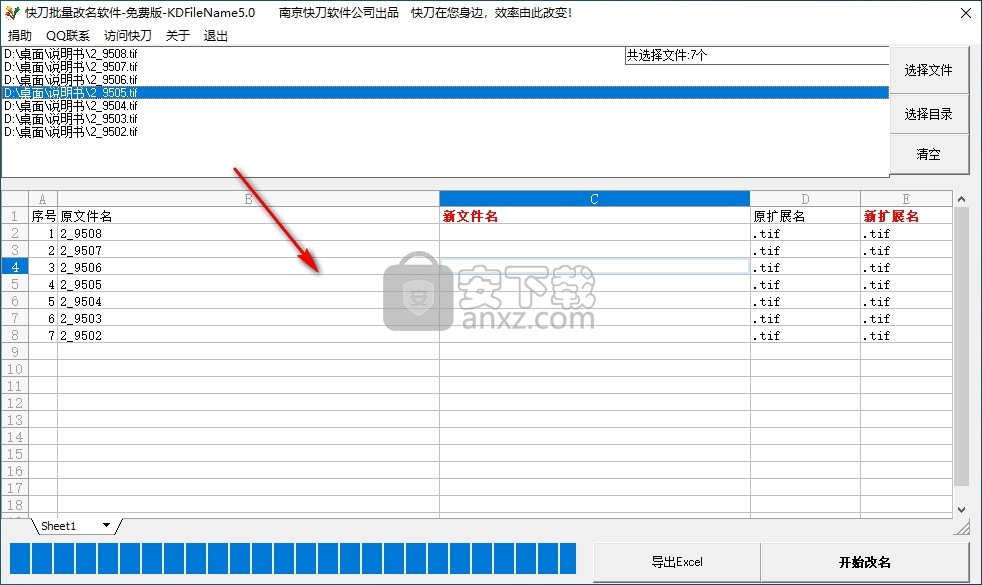
Task: Click the 选择目录 button
Action: point(929,114)
